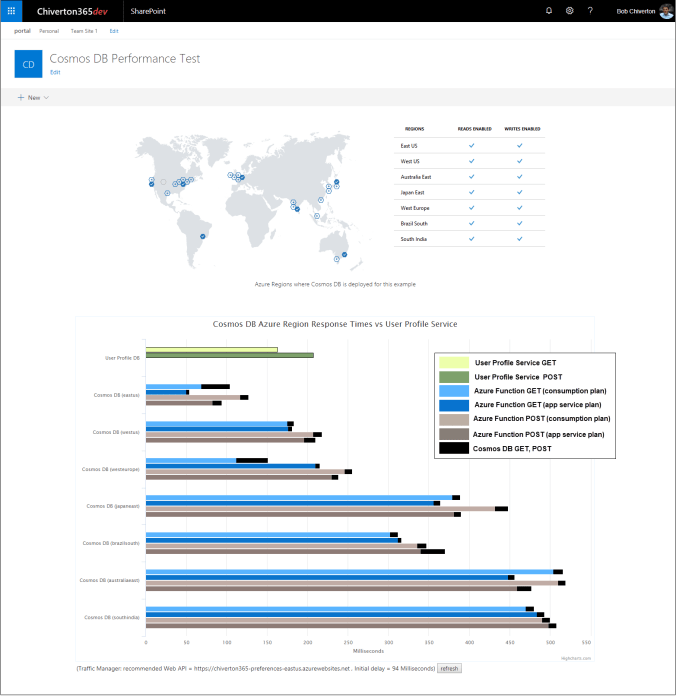676x696 pixels.
Task: Click Cosmos DB GET, POST black swatch
Action: tap(454, 448)
